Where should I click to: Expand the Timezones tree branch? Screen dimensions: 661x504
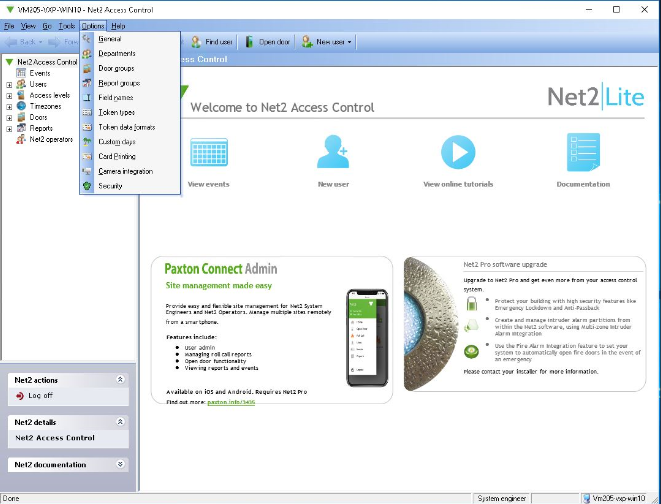coord(9,107)
